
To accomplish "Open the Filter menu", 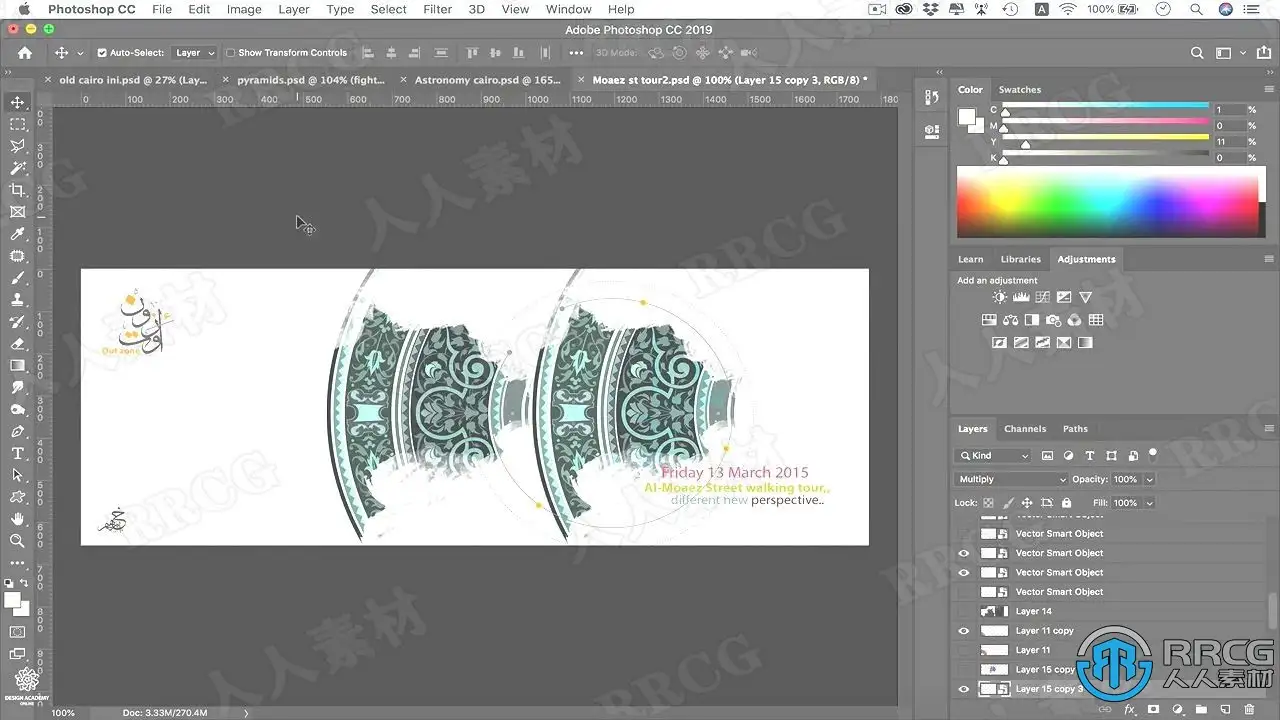I will (x=438, y=9).
